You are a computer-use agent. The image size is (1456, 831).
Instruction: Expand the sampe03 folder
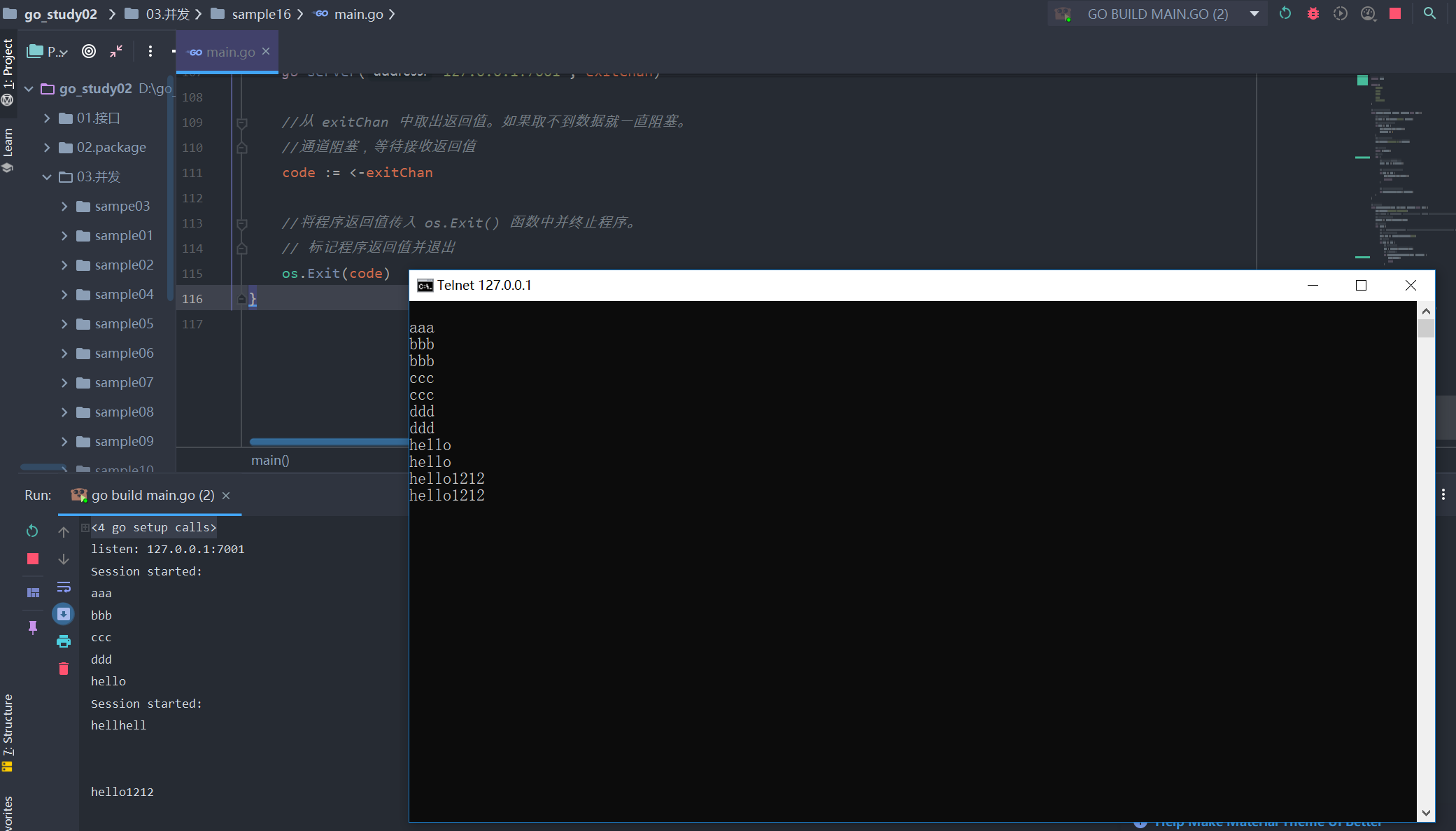point(64,207)
